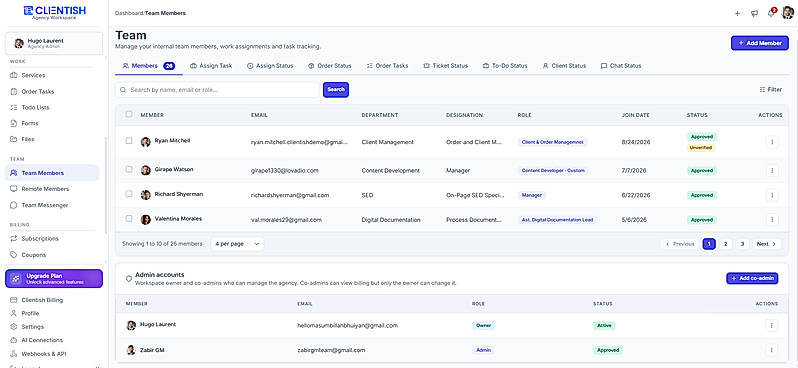The image size is (798, 368).
Task: Open actions menu for Girape Watson
Action: tap(772, 171)
